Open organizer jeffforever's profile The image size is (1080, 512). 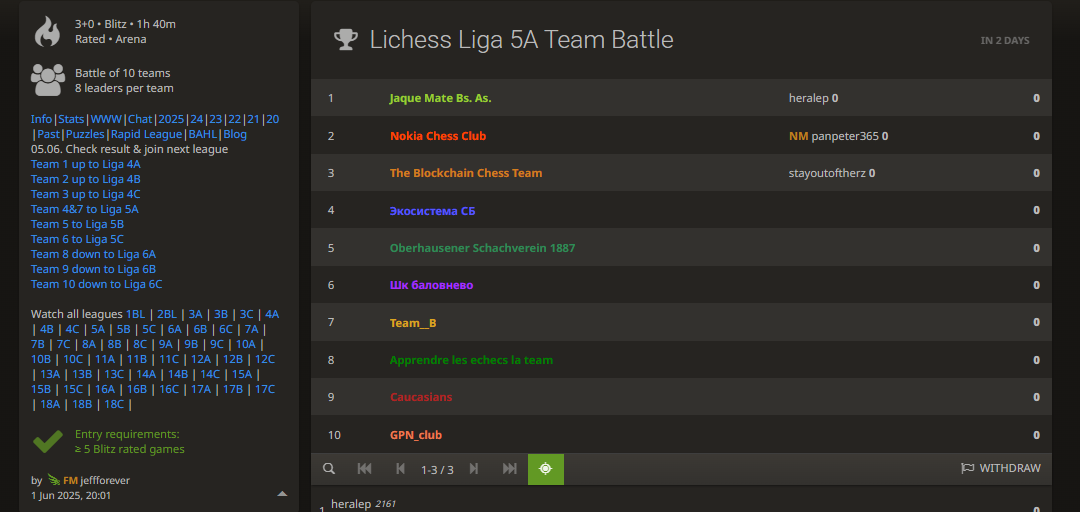[105, 480]
